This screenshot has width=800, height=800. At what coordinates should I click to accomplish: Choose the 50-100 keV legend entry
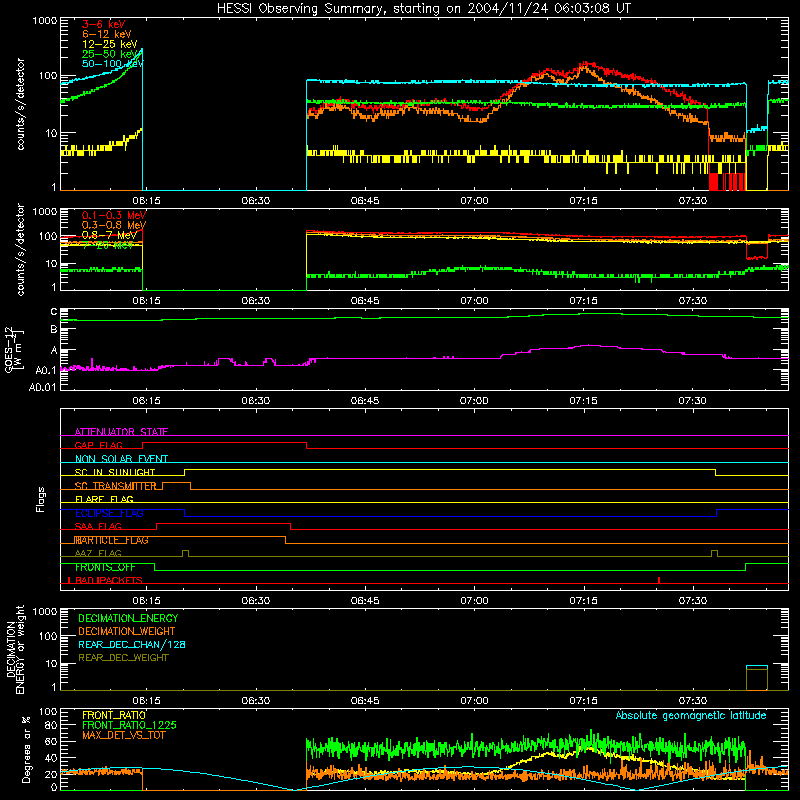[x=113, y=64]
